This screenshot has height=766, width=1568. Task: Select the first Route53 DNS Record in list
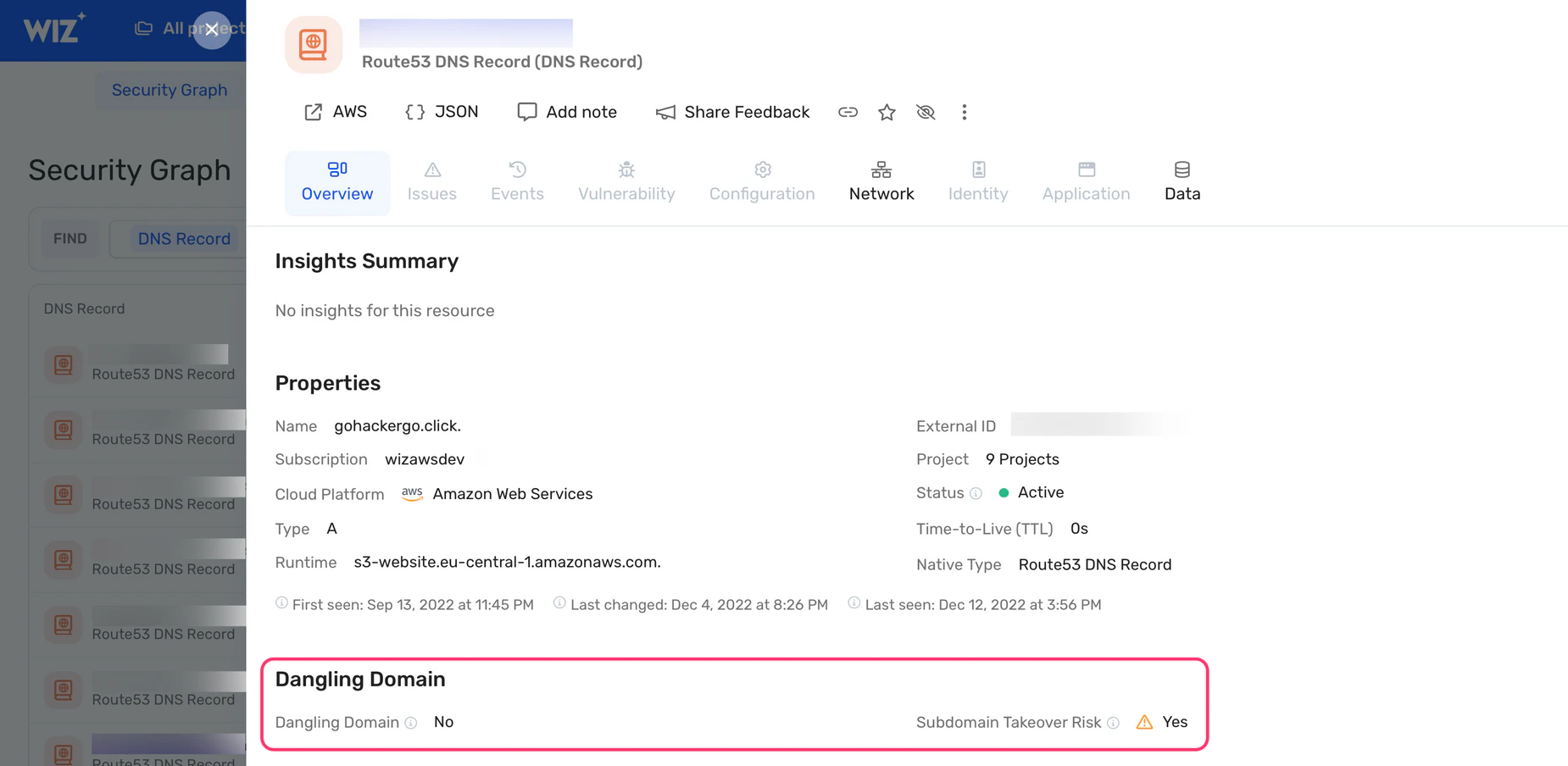point(138,365)
